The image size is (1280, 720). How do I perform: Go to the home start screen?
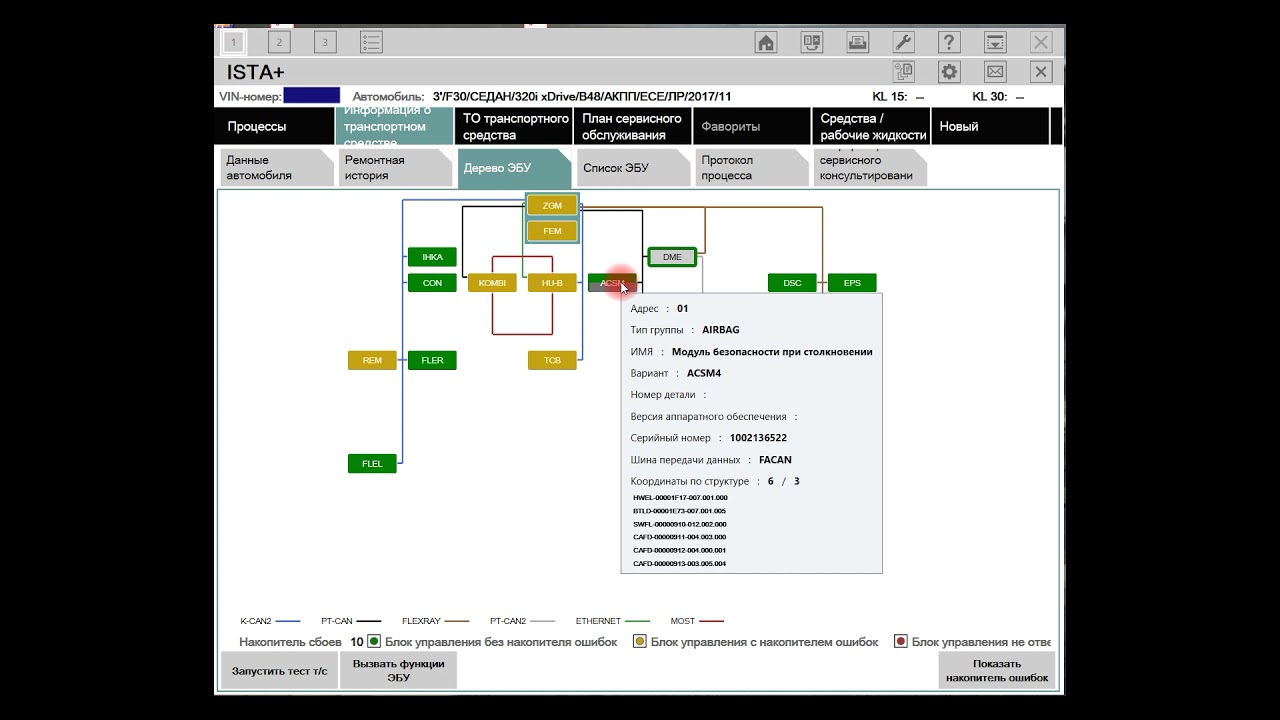click(x=766, y=42)
